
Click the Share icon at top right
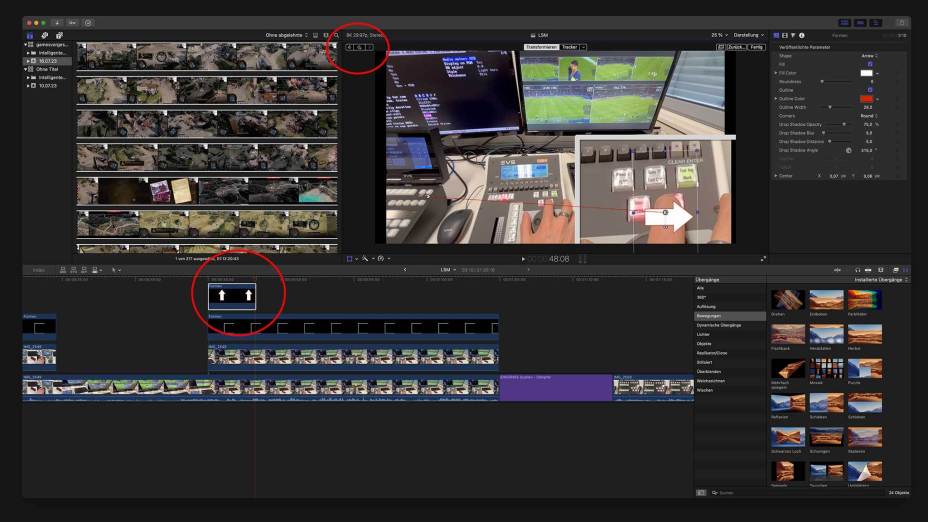click(901, 22)
